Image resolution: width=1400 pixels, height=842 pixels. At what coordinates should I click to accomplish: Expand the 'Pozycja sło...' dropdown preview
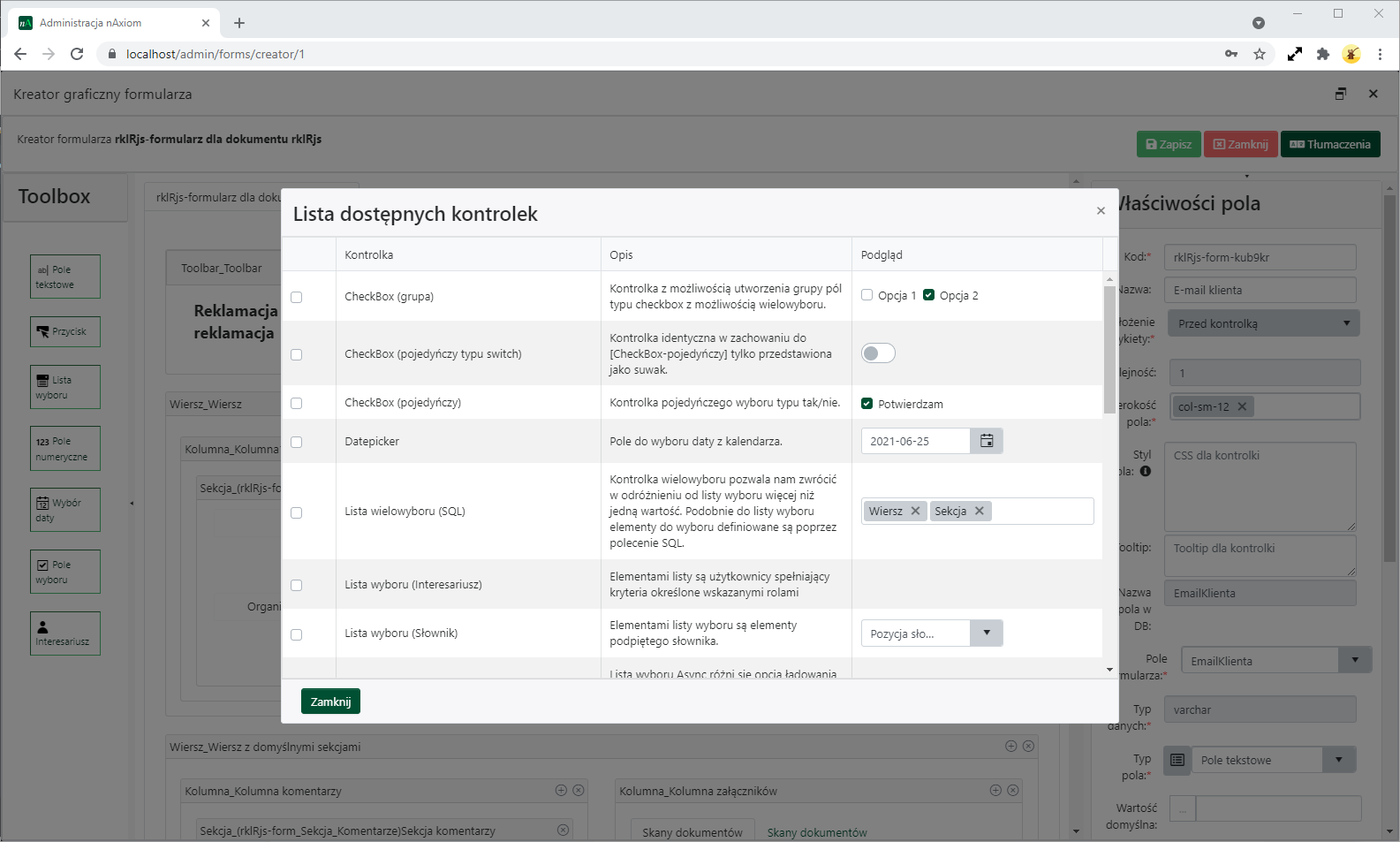pos(986,633)
